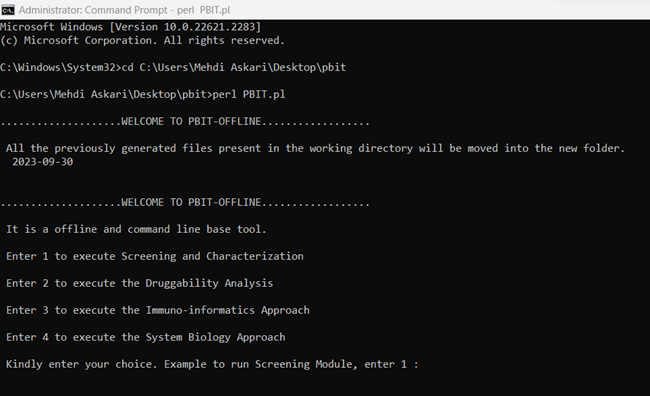This screenshot has width=650, height=396.
Task: Click the 'cd C:\Users\Mehdi Askari\Desktop\pbit' command
Action: (234, 67)
